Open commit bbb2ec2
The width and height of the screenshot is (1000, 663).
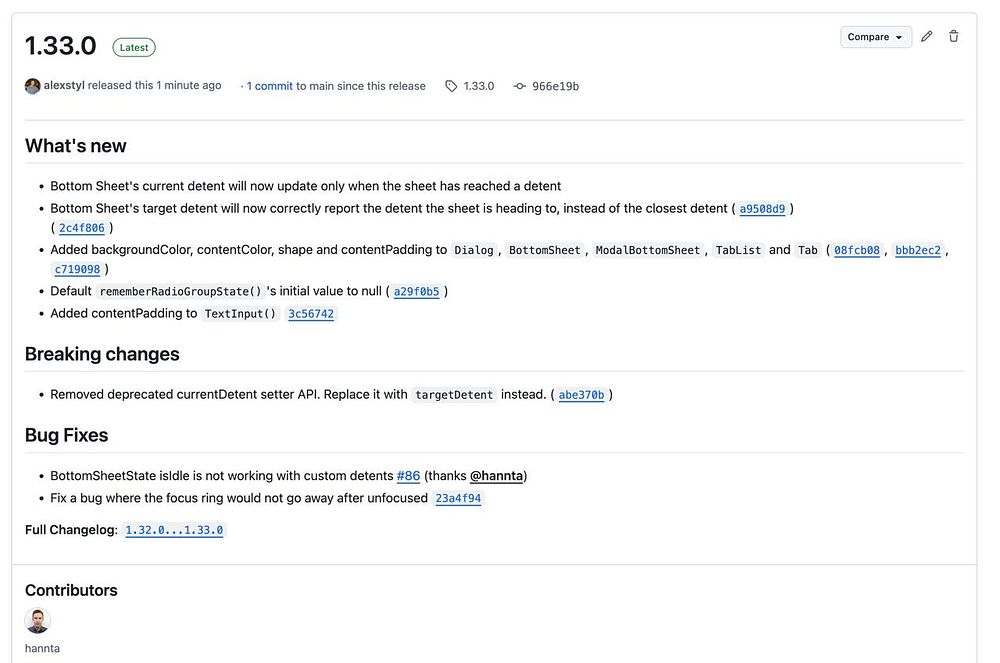click(918, 250)
